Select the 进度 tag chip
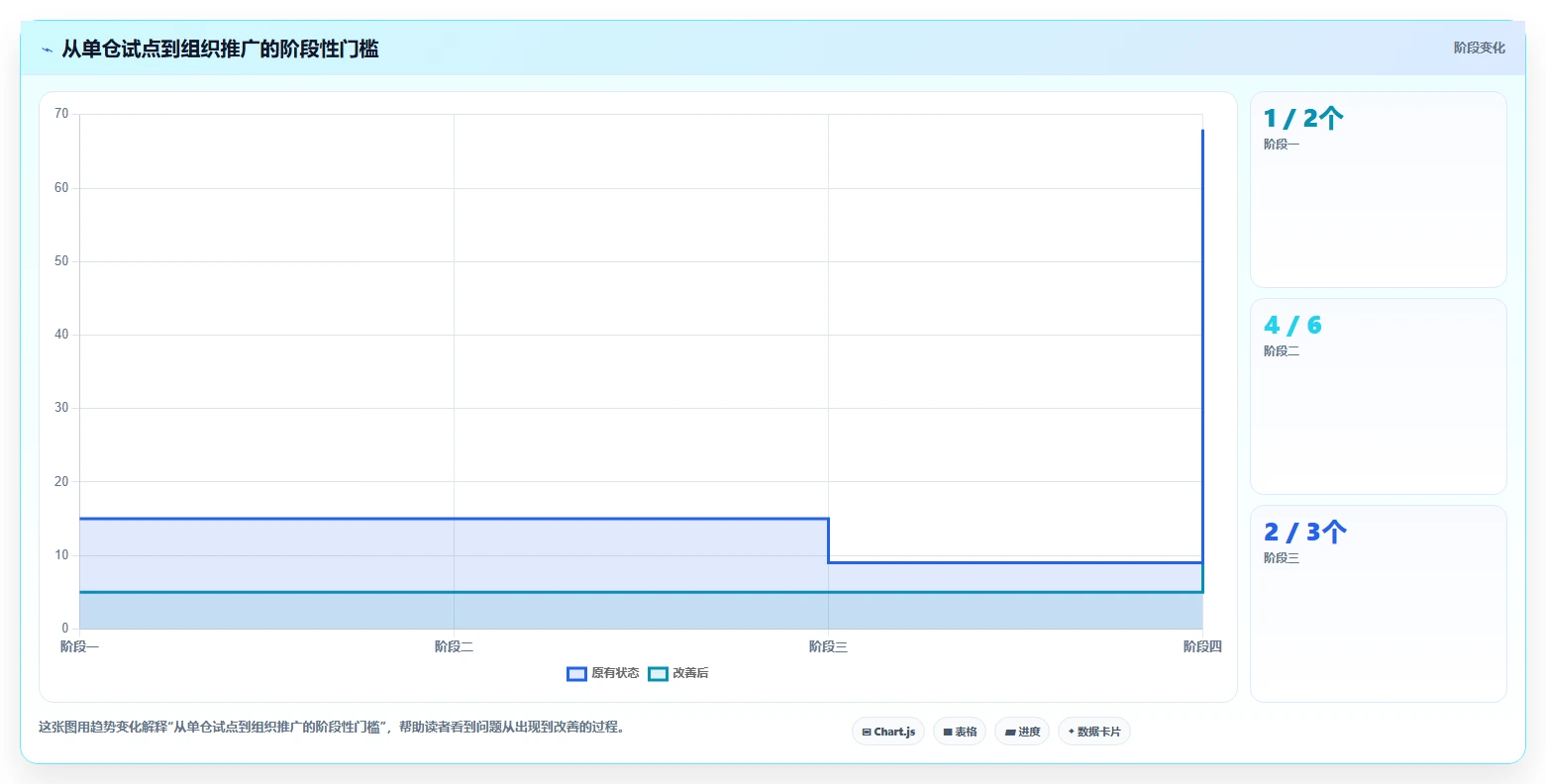Screen dimensions: 1546x784 coord(1022,732)
